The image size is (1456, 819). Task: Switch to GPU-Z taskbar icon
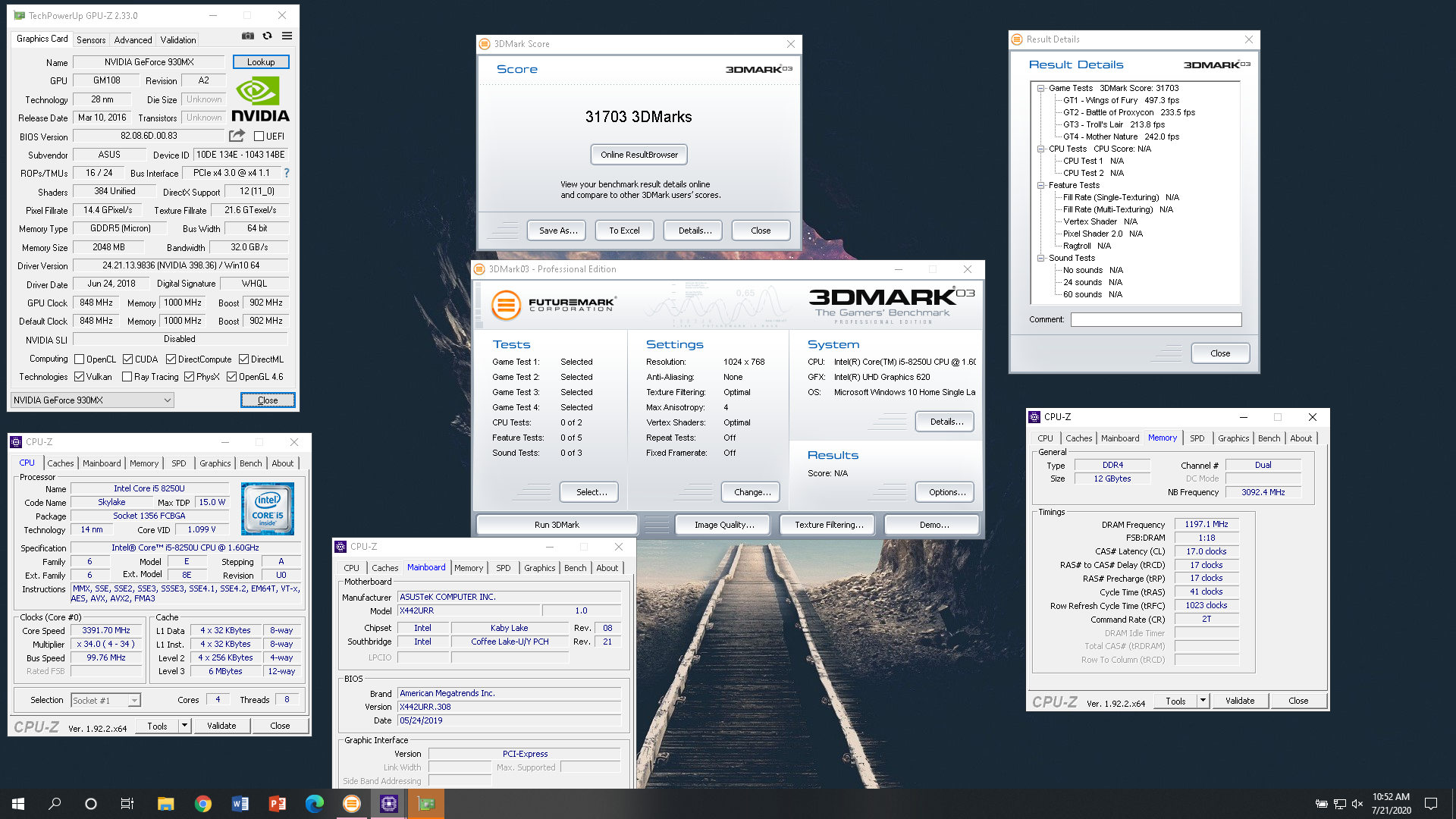click(x=426, y=804)
